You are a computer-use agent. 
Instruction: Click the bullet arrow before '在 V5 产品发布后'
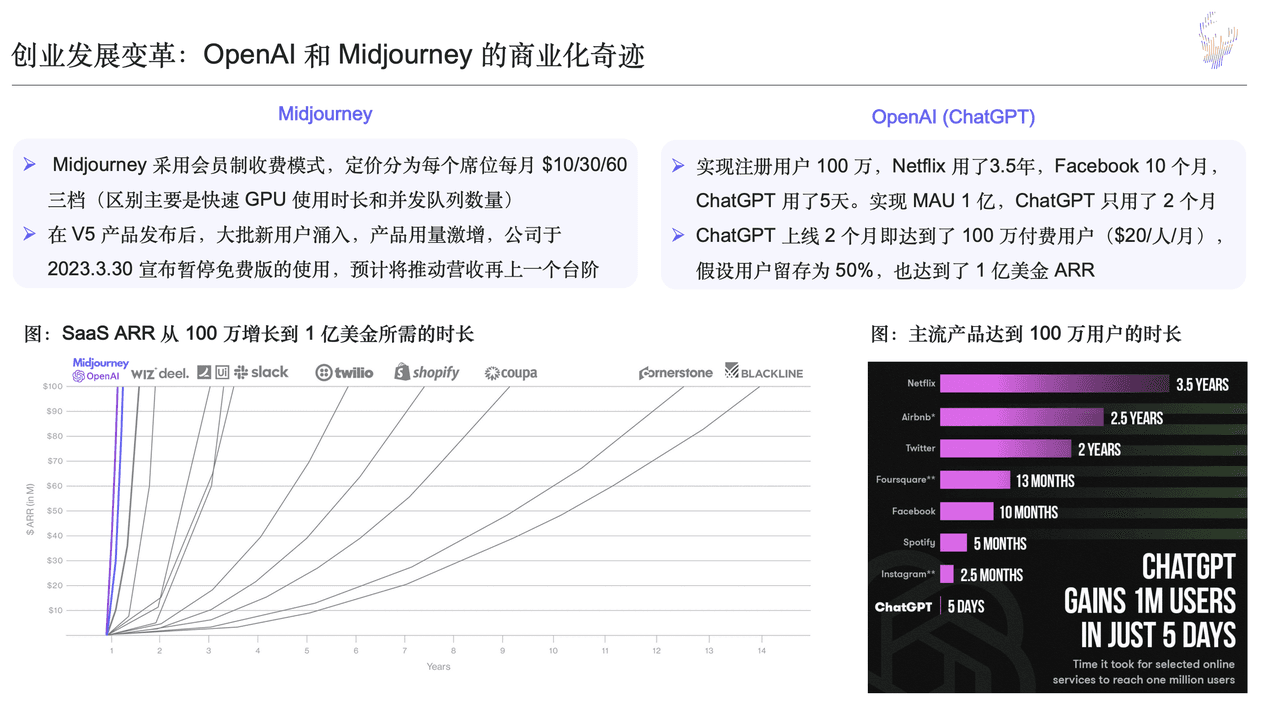pyautogui.click(x=30, y=235)
